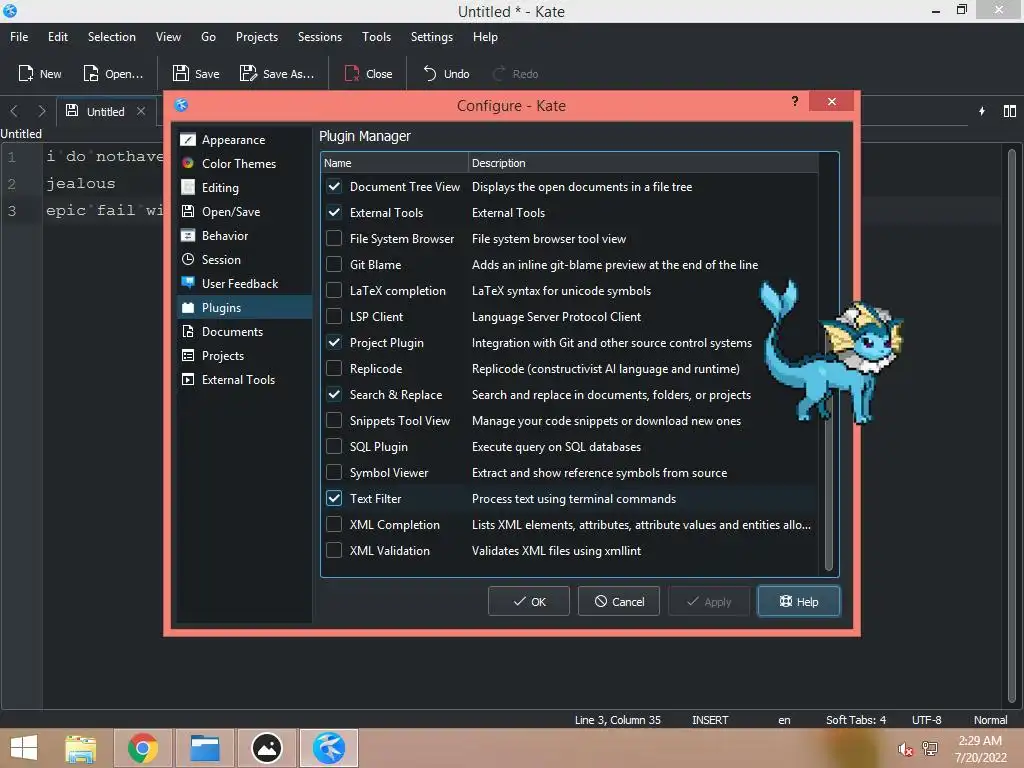Change highlighting mode via Normal status item
Screen dimensions: 1024x768
coord(990,720)
